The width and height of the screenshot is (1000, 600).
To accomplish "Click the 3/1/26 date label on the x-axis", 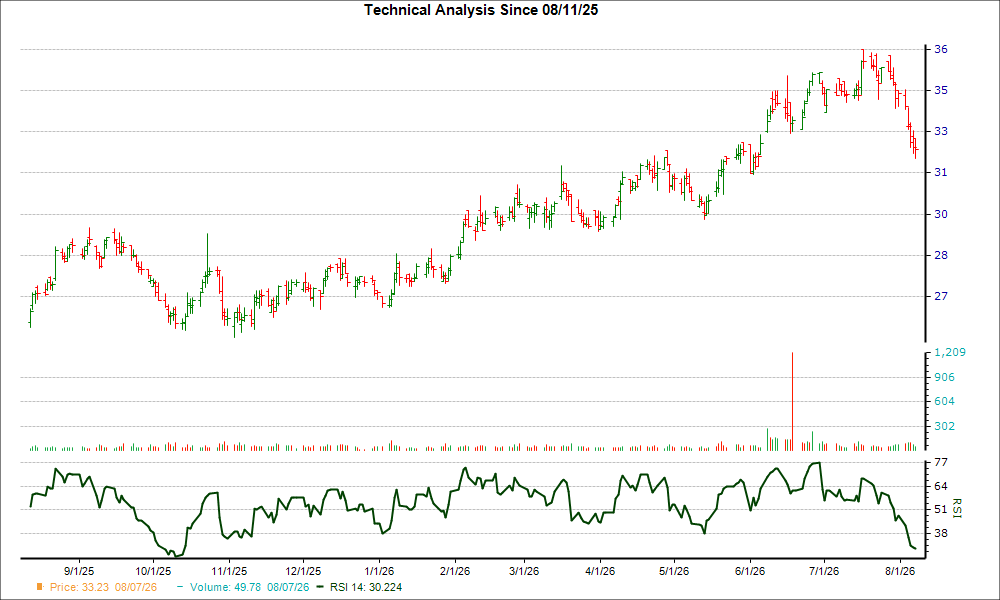I will coord(524,571).
